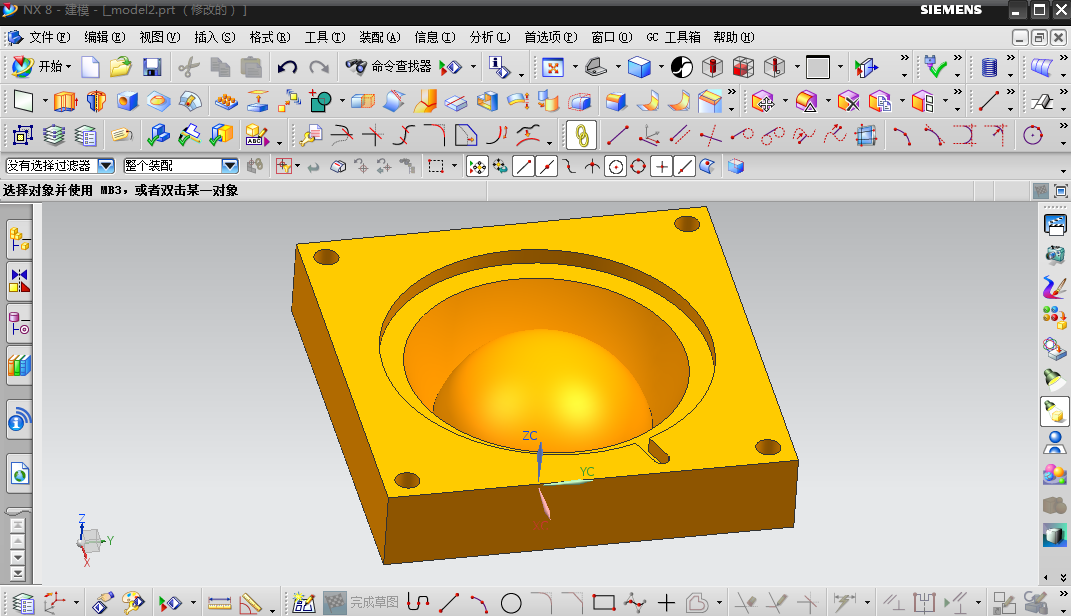
Task: Expand dropdown arrow beside Sketch plane icon
Action: pyautogui.click(x=45, y=102)
